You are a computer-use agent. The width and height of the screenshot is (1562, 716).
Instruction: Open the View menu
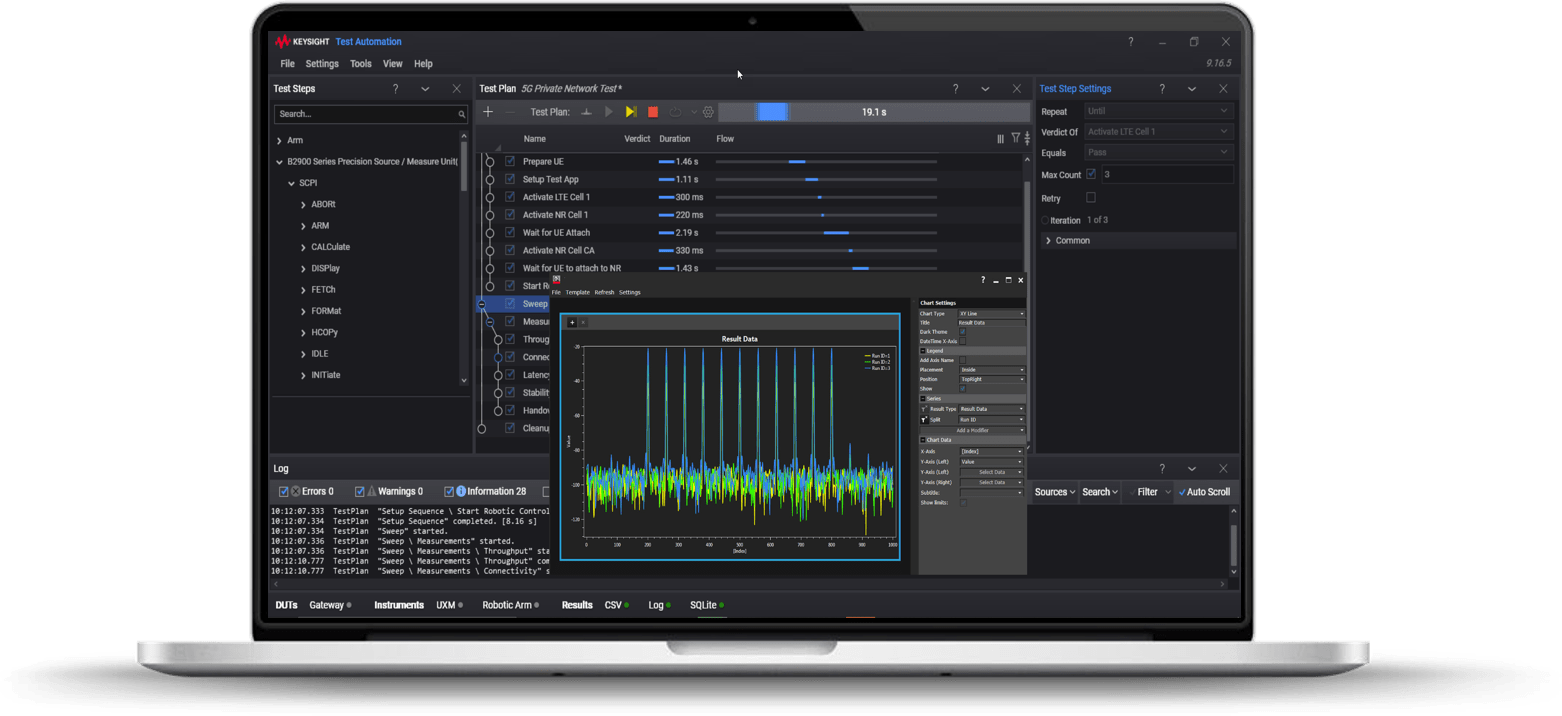[x=393, y=64]
